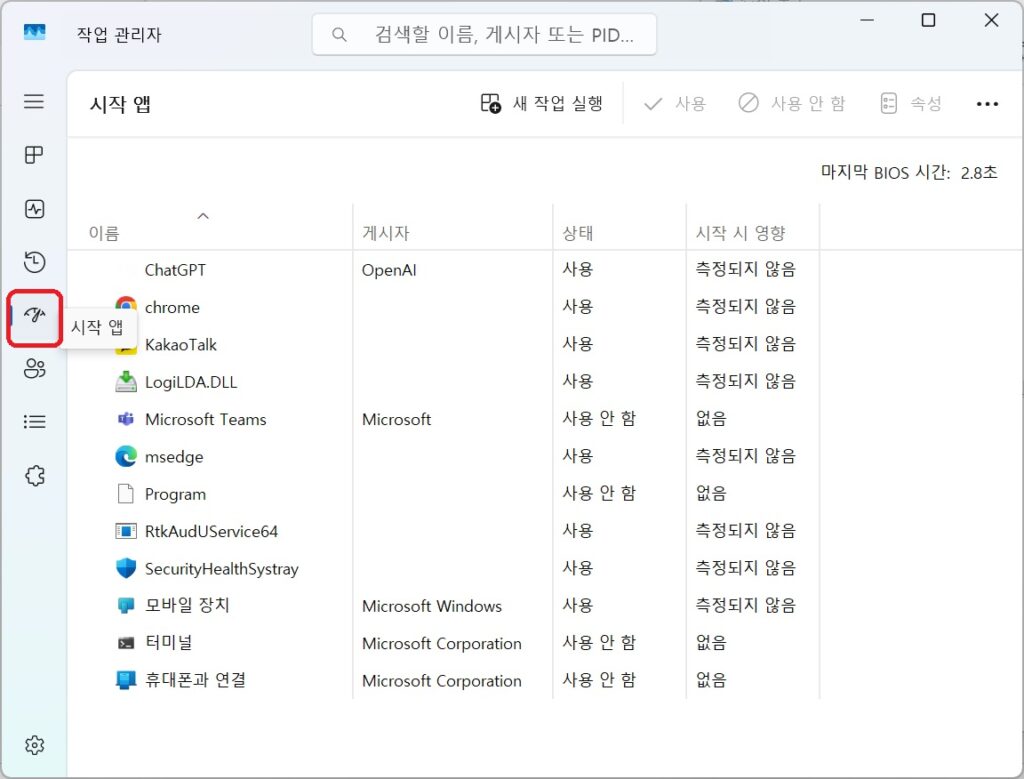
Task: Open the Details view in sidebar
Action: [x=34, y=421]
